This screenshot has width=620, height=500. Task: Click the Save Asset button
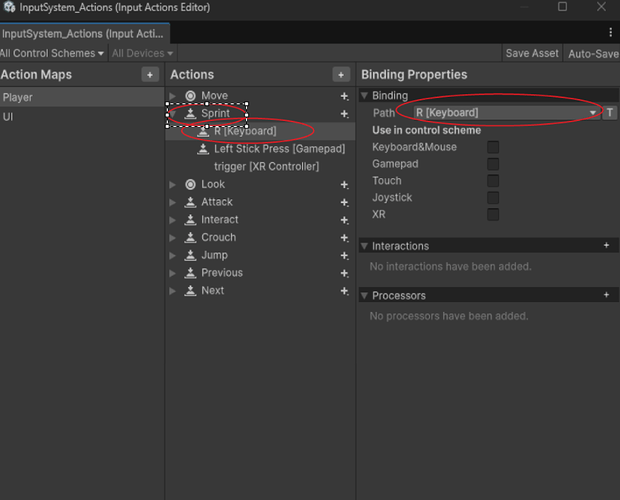[531, 53]
